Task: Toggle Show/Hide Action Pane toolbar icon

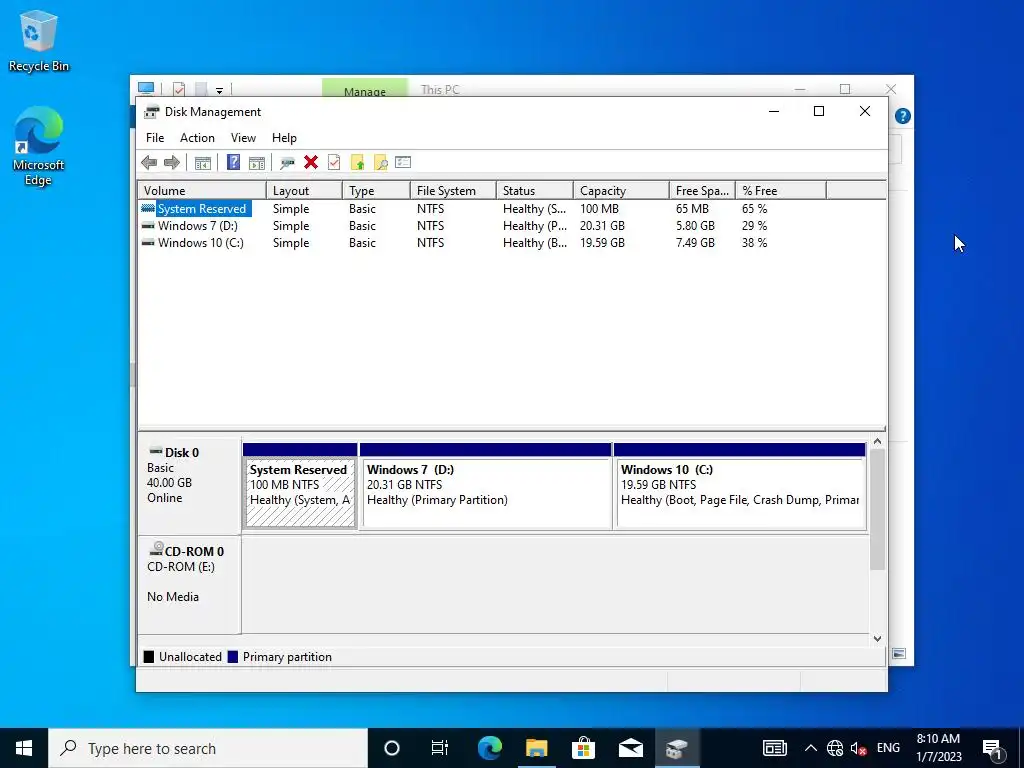Action: [257, 163]
